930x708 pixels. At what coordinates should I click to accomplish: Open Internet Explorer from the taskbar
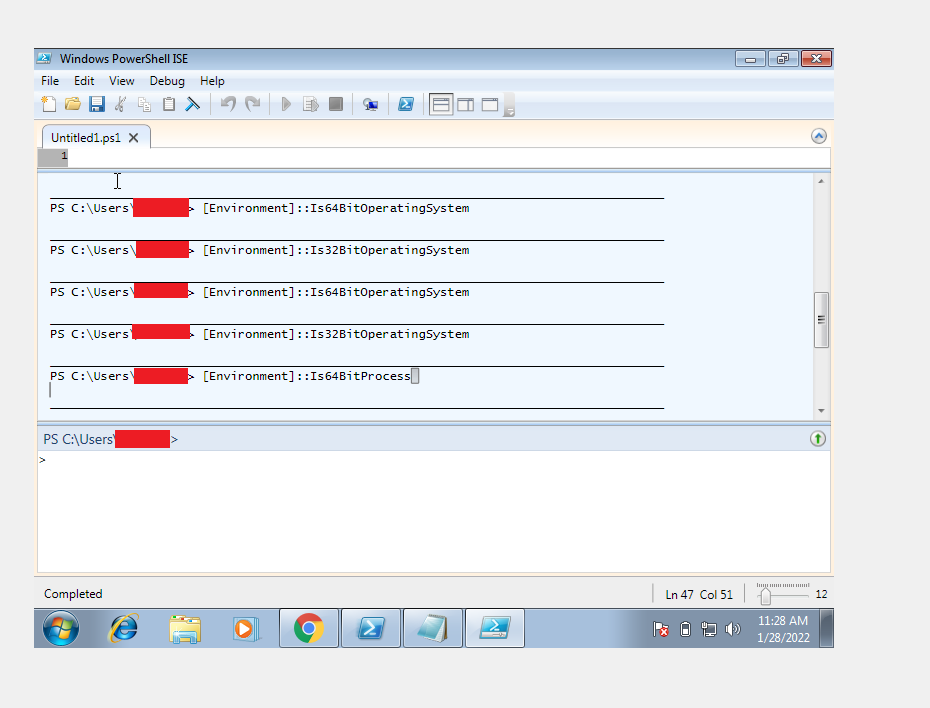pos(123,629)
